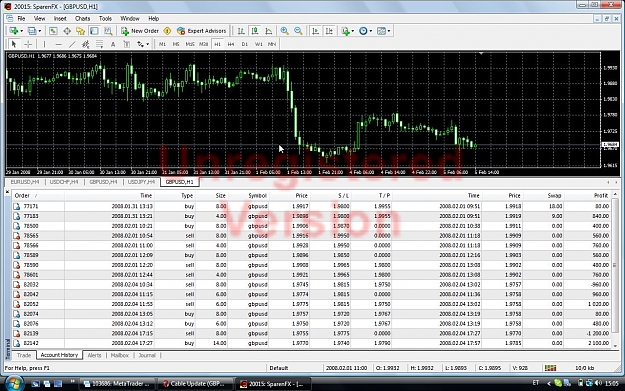This screenshot has height=391, width=625.
Task: Select order 82142 row in Account History
Action: click(311, 343)
